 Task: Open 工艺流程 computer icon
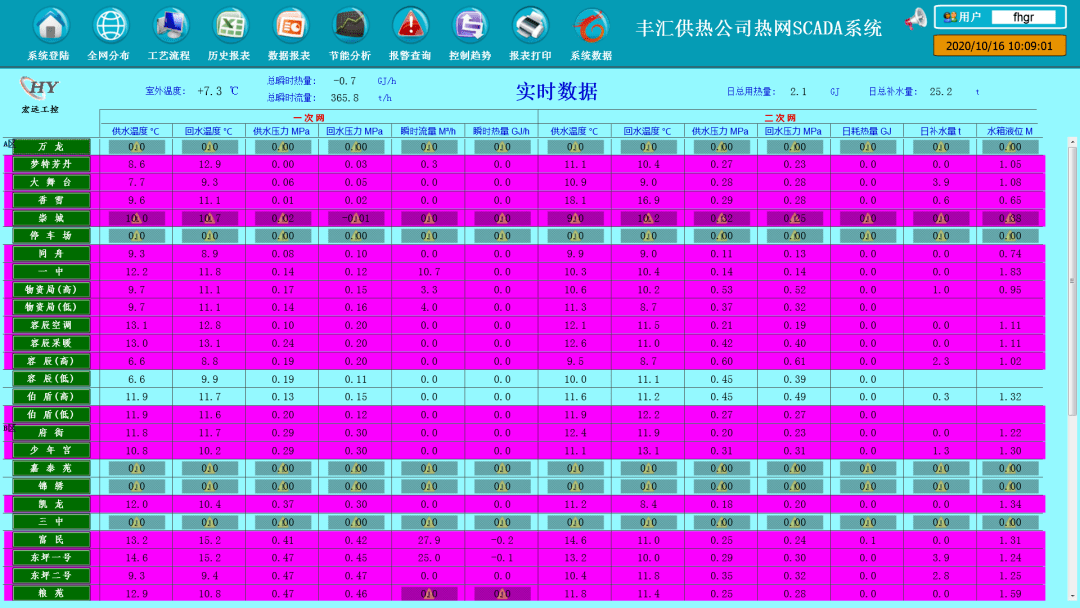pyautogui.click(x=169, y=25)
